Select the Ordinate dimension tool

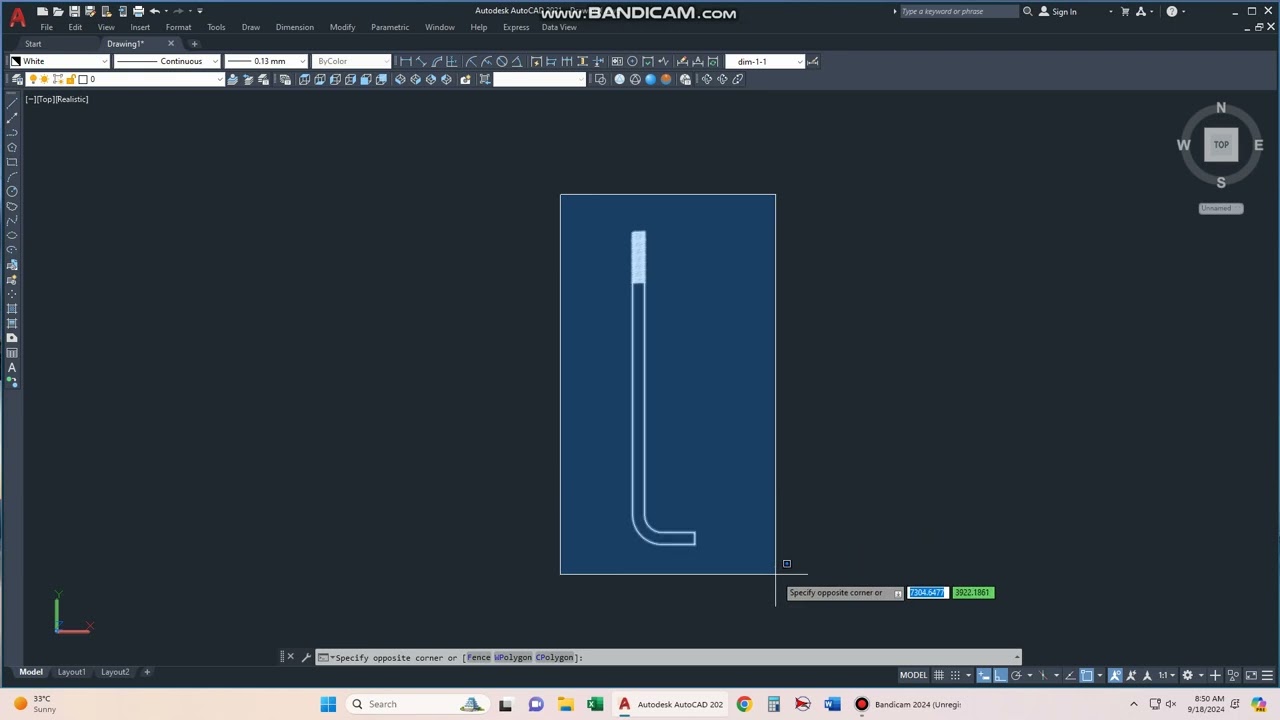(x=451, y=61)
